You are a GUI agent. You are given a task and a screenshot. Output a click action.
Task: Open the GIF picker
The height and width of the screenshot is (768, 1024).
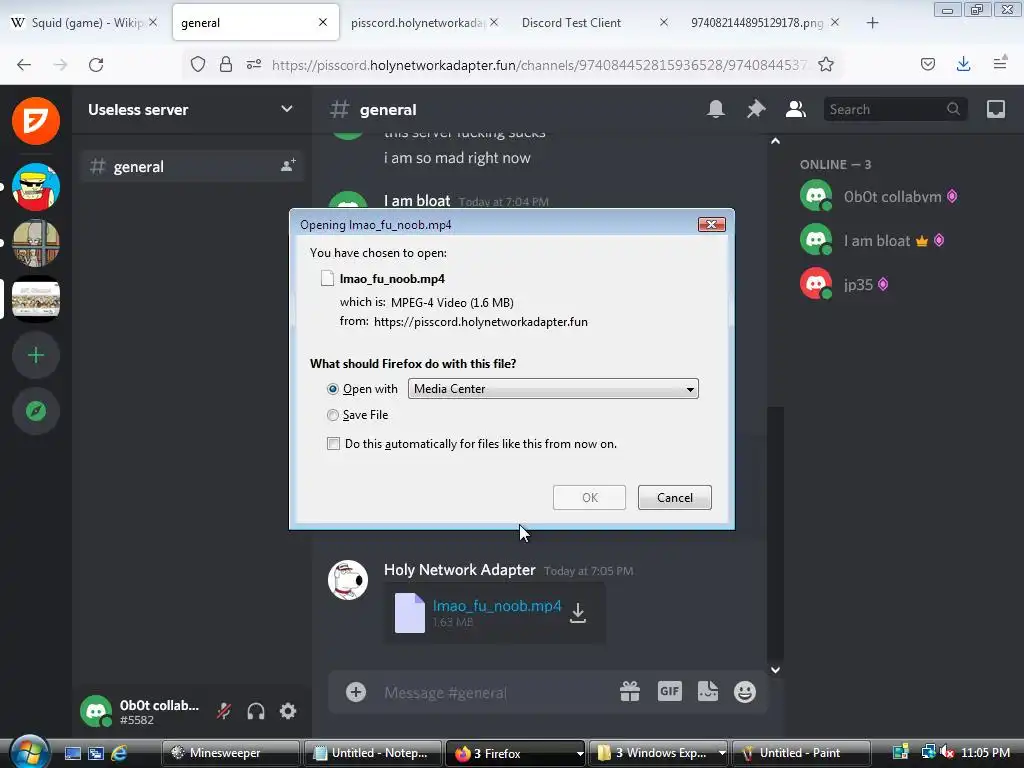point(669,691)
